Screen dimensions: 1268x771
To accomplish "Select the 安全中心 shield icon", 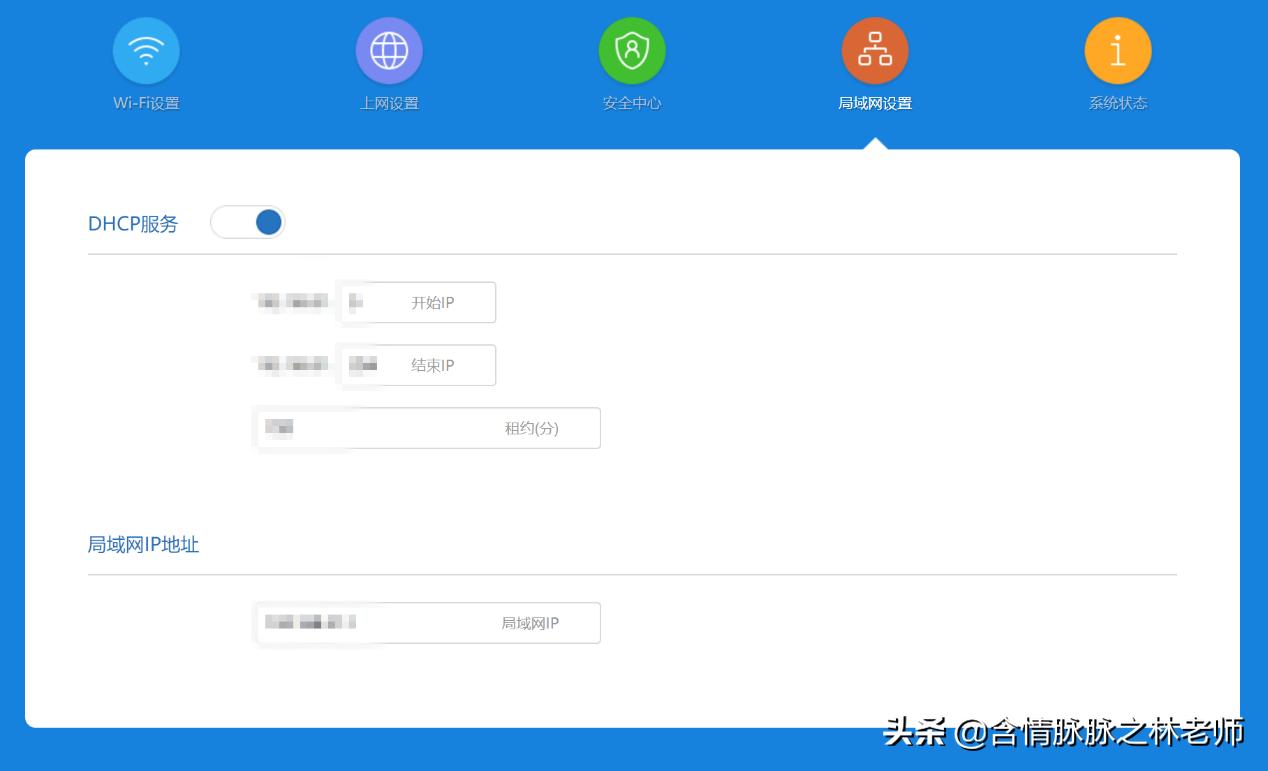I will point(632,50).
